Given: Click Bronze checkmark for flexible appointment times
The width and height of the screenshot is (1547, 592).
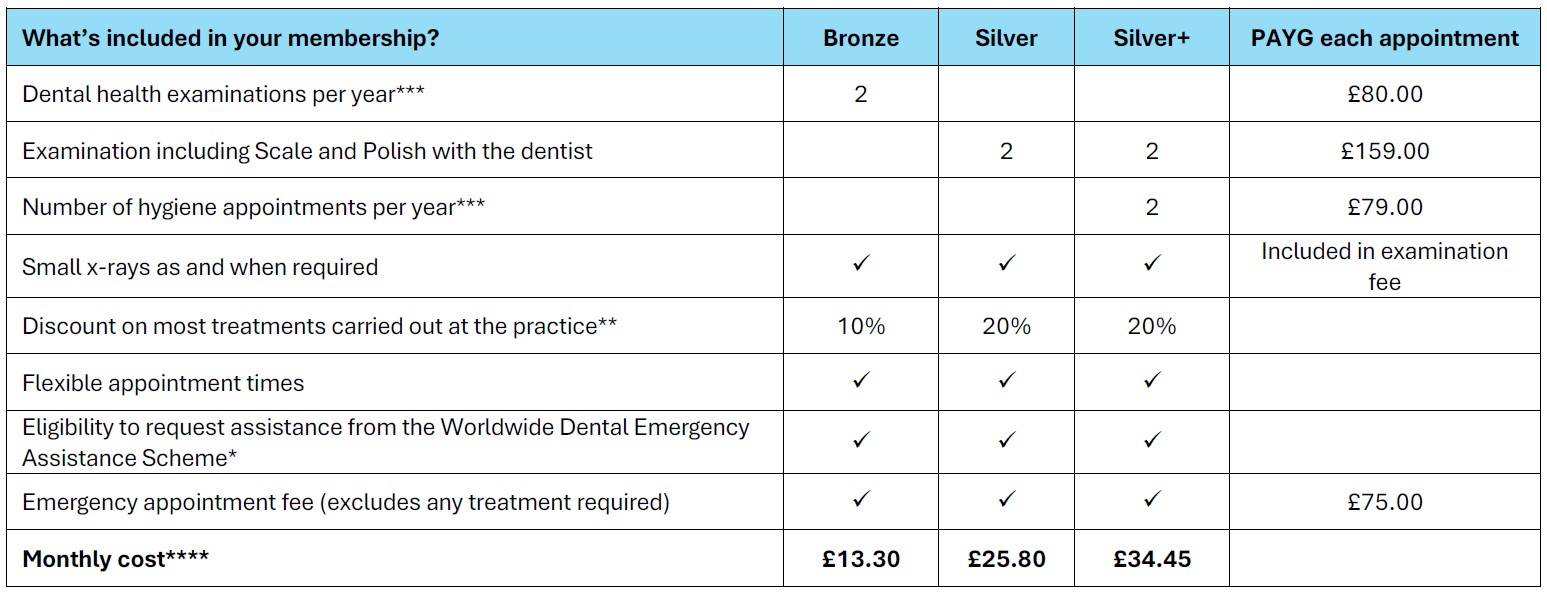Looking at the screenshot, I should point(861,381).
